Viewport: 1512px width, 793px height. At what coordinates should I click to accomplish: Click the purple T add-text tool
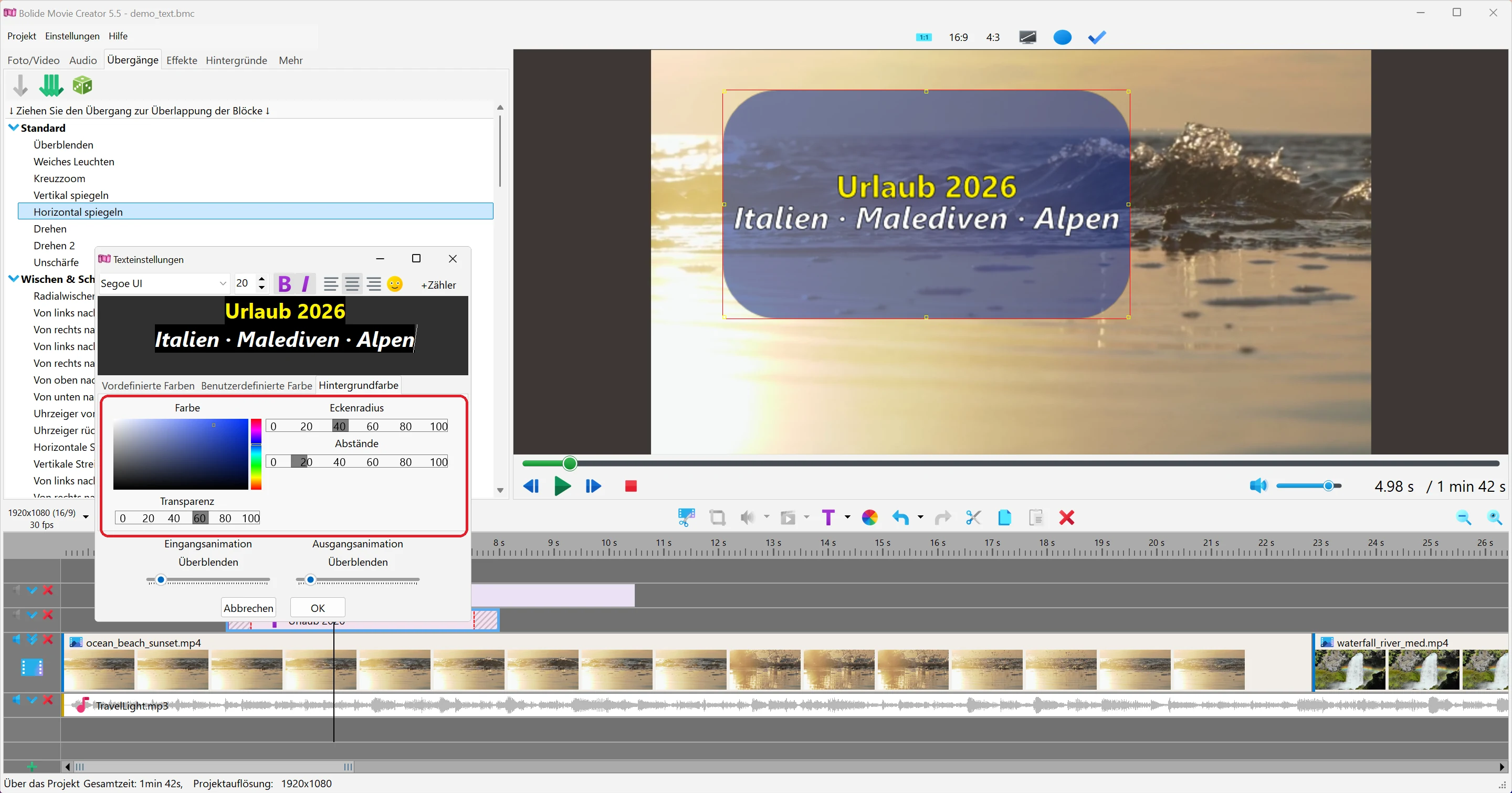828,517
